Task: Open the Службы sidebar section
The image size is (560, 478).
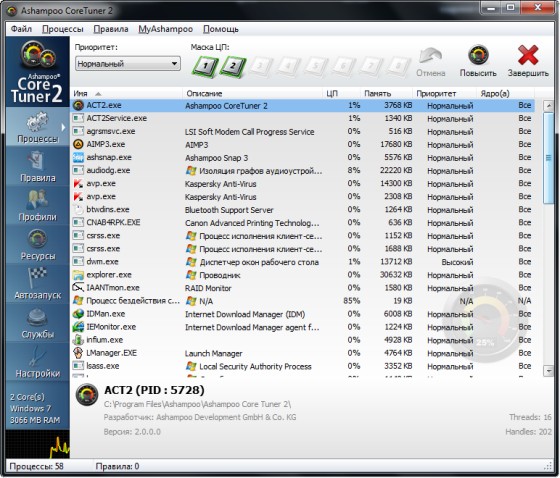Action: (x=38, y=323)
